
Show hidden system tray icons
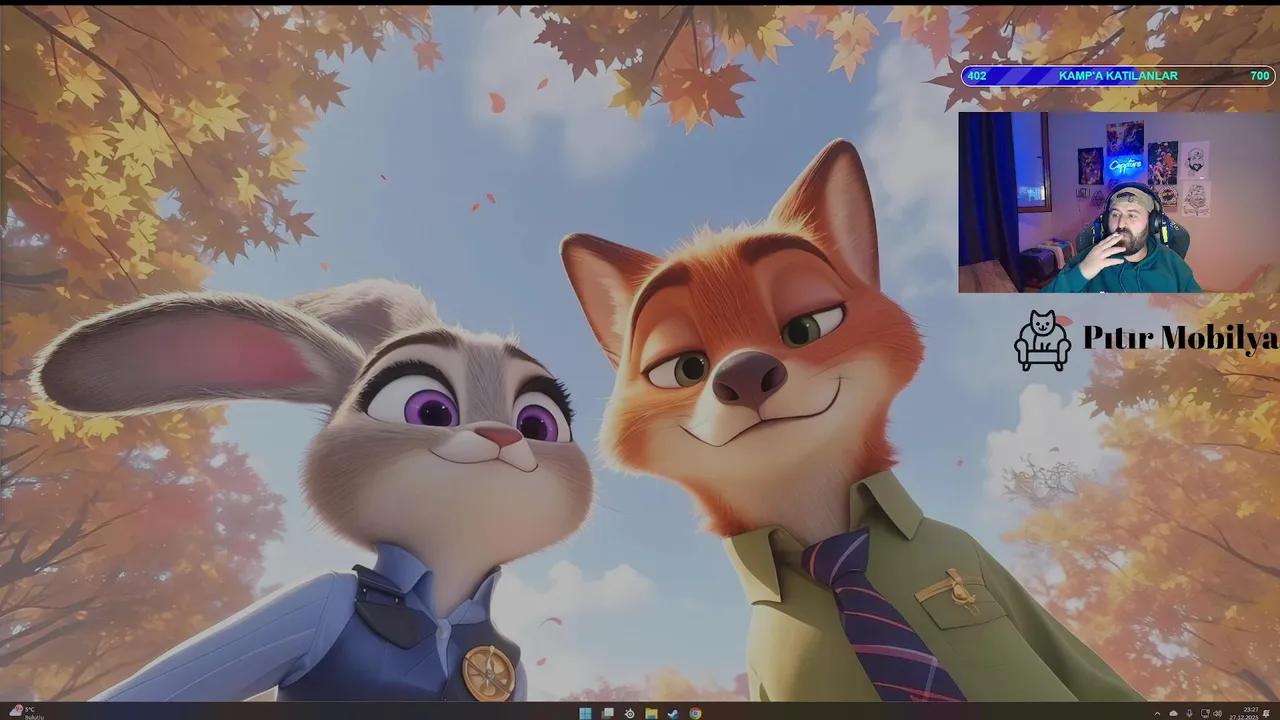pos(1157,713)
